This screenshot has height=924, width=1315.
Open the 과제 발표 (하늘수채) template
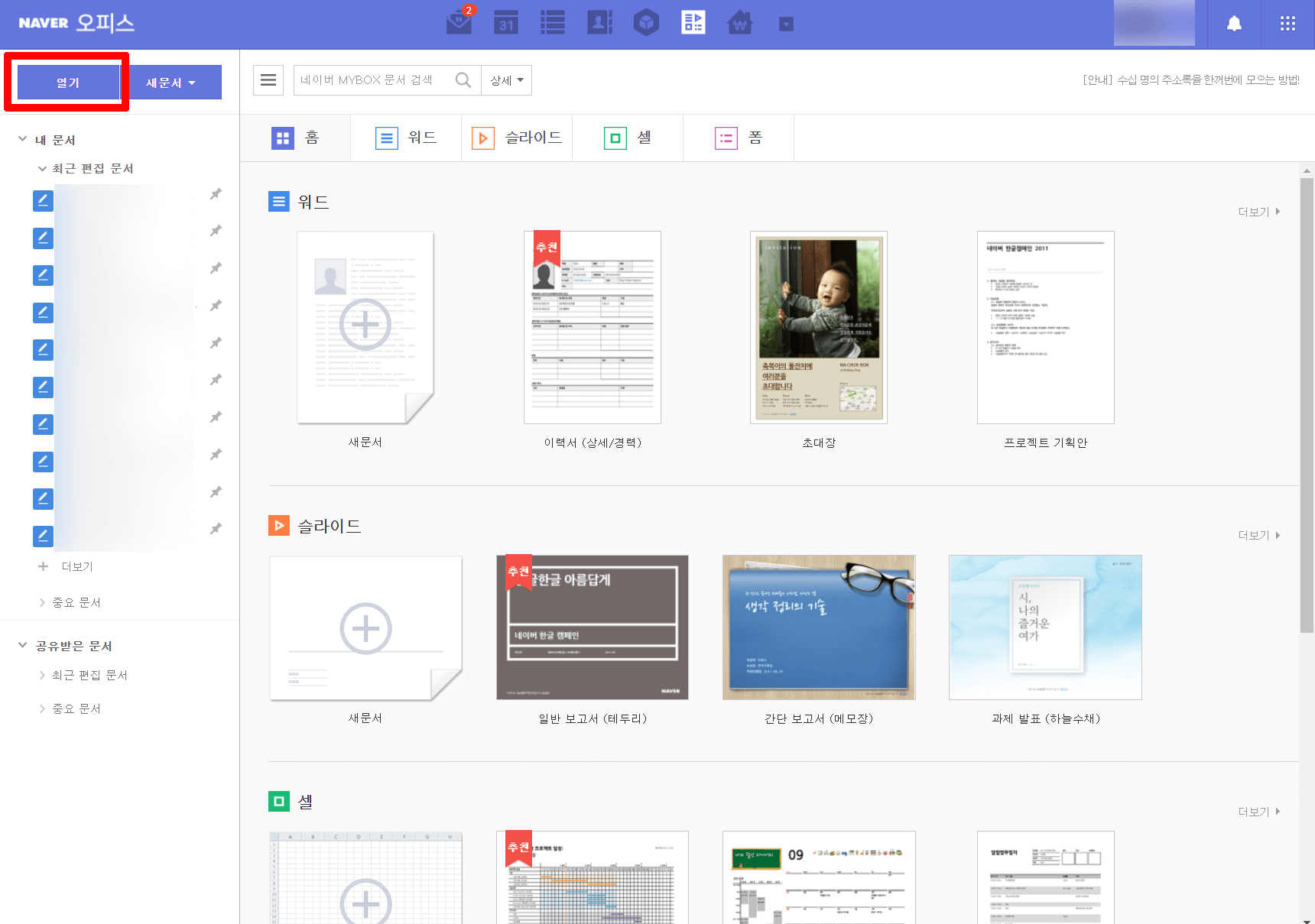click(1046, 627)
